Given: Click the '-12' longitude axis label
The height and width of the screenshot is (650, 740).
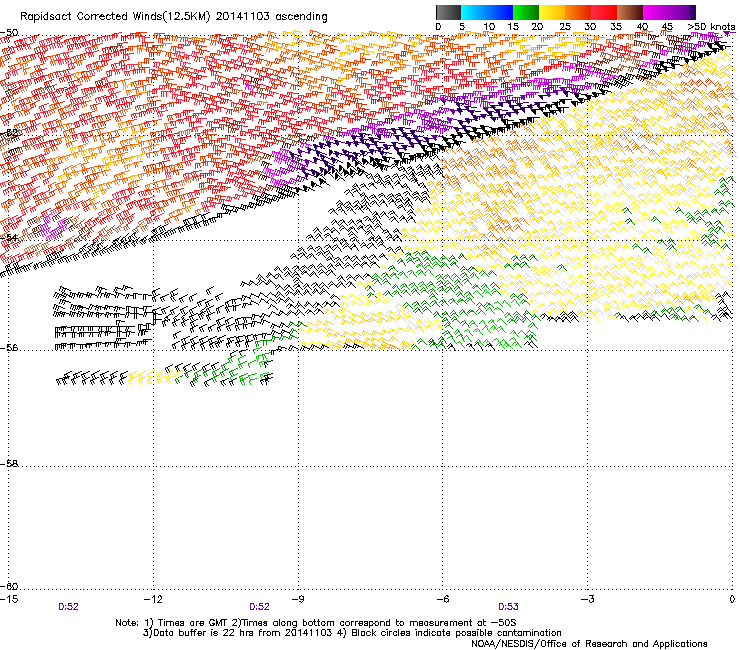Looking at the screenshot, I should pyautogui.click(x=153, y=599).
